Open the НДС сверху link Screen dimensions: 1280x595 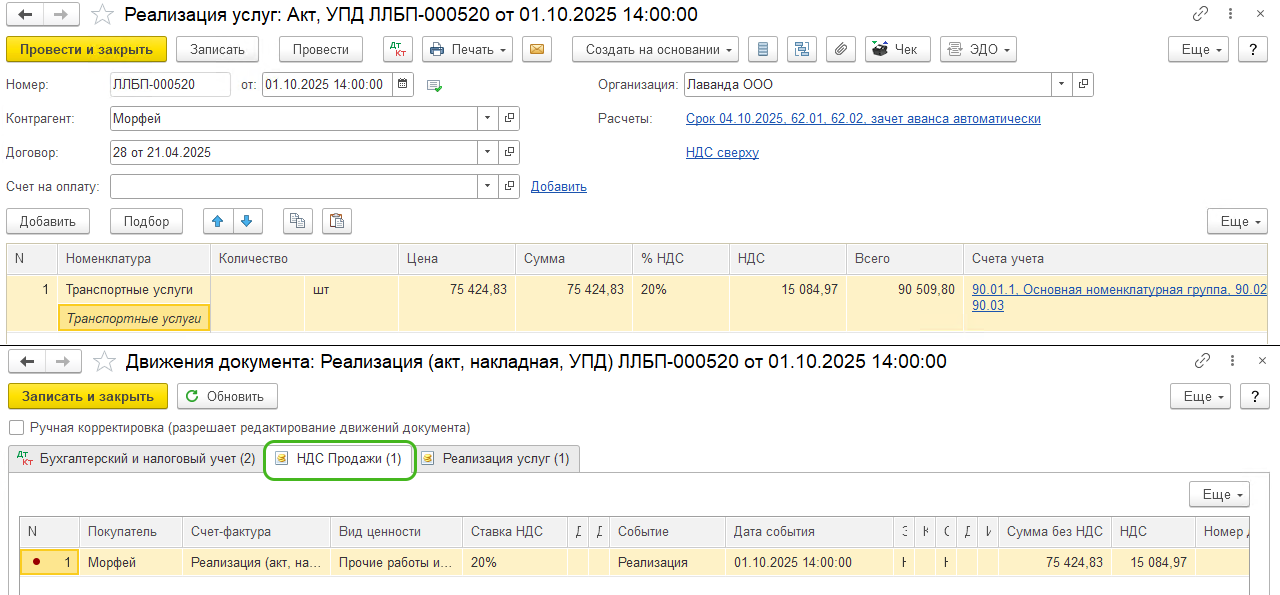coord(722,152)
